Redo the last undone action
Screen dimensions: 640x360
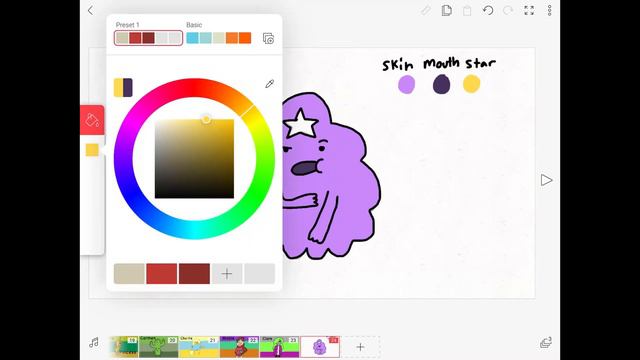pyautogui.click(x=508, y=11)
